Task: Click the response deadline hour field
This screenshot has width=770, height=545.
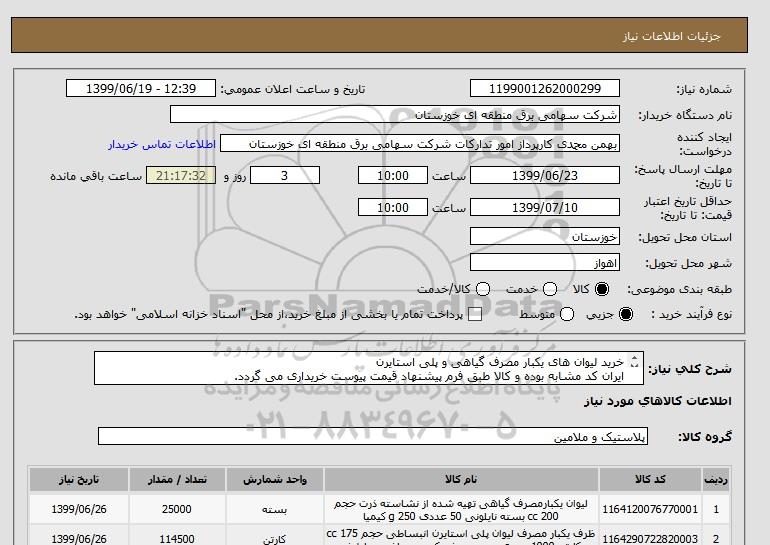Action: (394, 175)
